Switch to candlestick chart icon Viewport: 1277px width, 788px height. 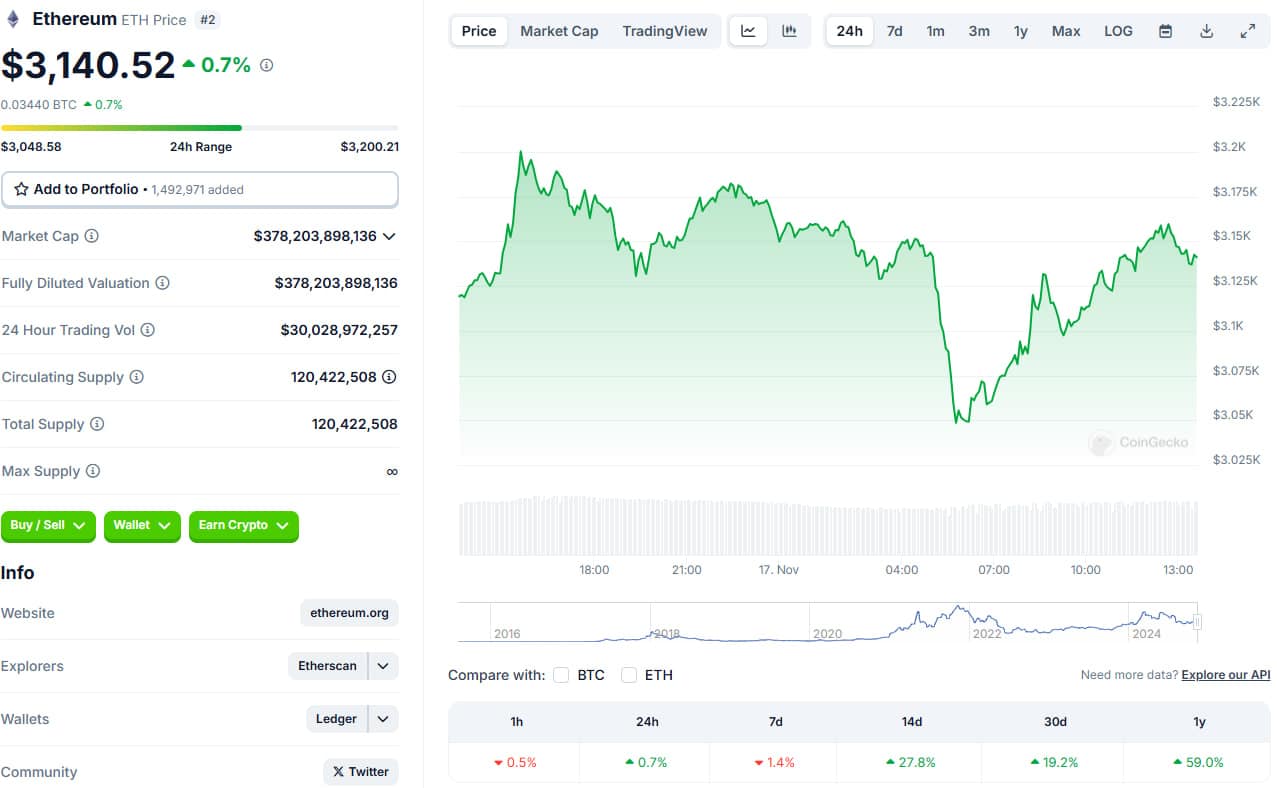pyautogui.click(x=789, y=31)
